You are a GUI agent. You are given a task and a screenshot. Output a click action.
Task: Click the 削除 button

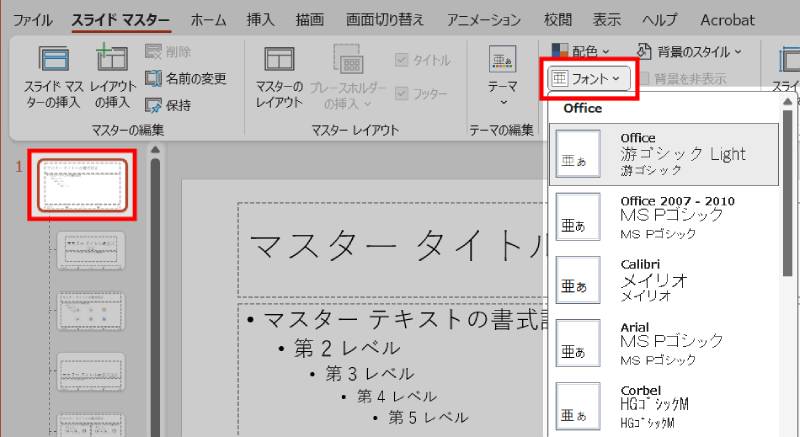[x=168, y=52]
